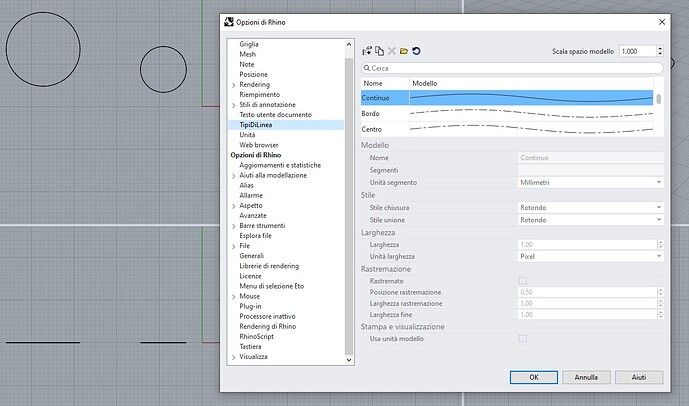
Task: Open the Licenze settings page
Action: pos(250,276)
